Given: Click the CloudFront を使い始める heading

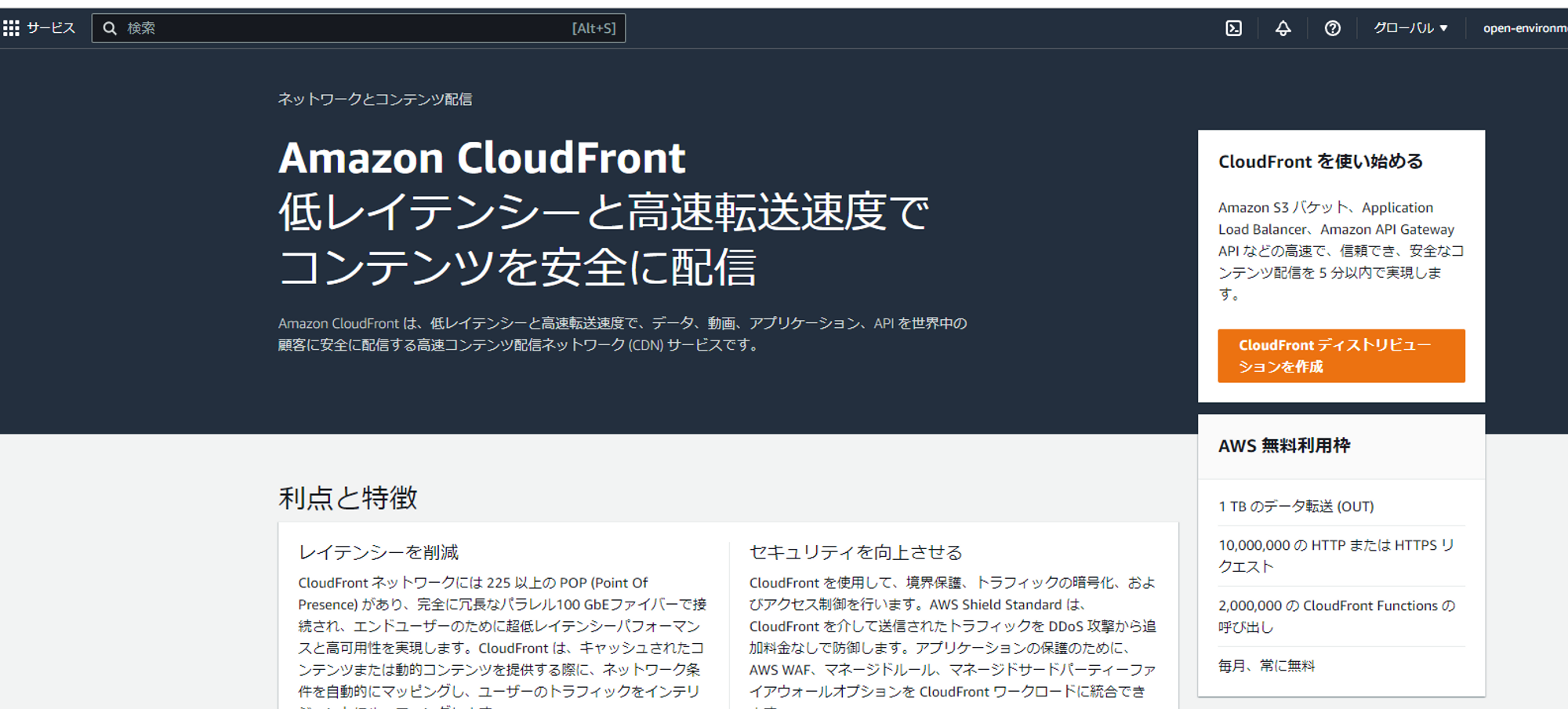Looking at the screenshot, I should tap(1320, 162).
